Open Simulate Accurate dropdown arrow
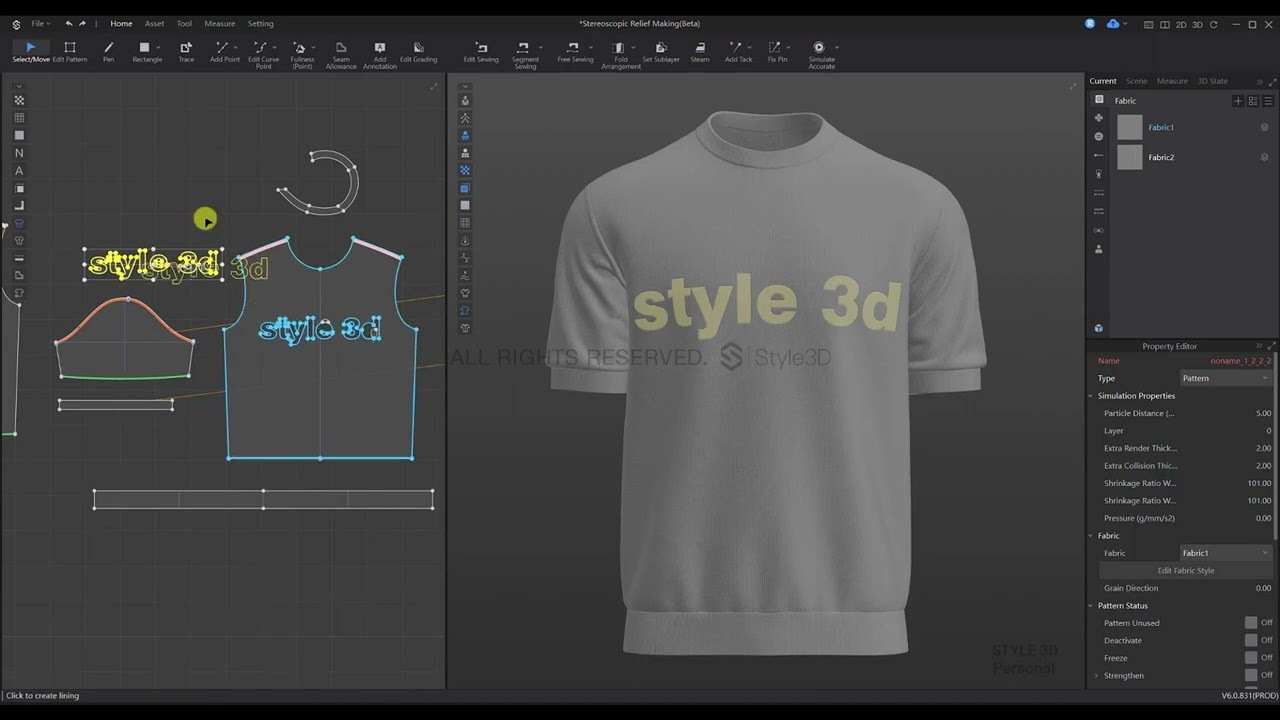Screen dimensions: 1280x720 (x=836, y=47)
